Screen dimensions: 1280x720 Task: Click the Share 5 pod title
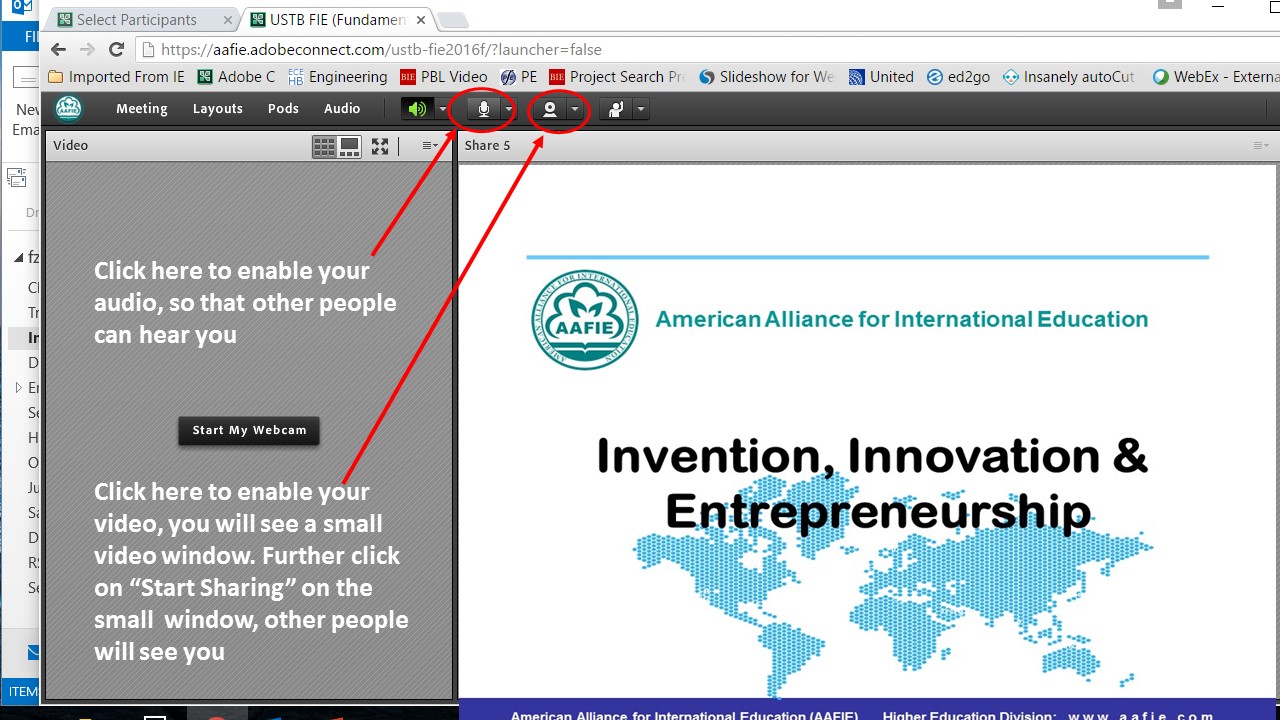pyautogui.click(x=487, y=145)
